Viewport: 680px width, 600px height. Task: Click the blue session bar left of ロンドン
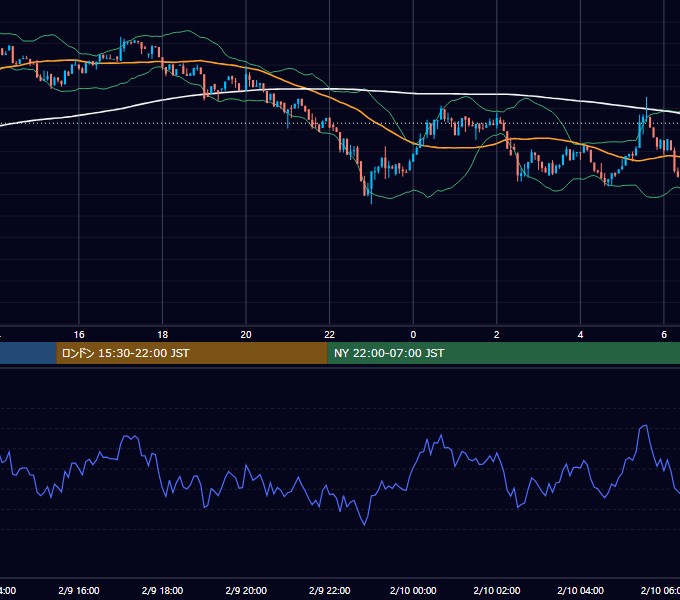click(28, 353)
